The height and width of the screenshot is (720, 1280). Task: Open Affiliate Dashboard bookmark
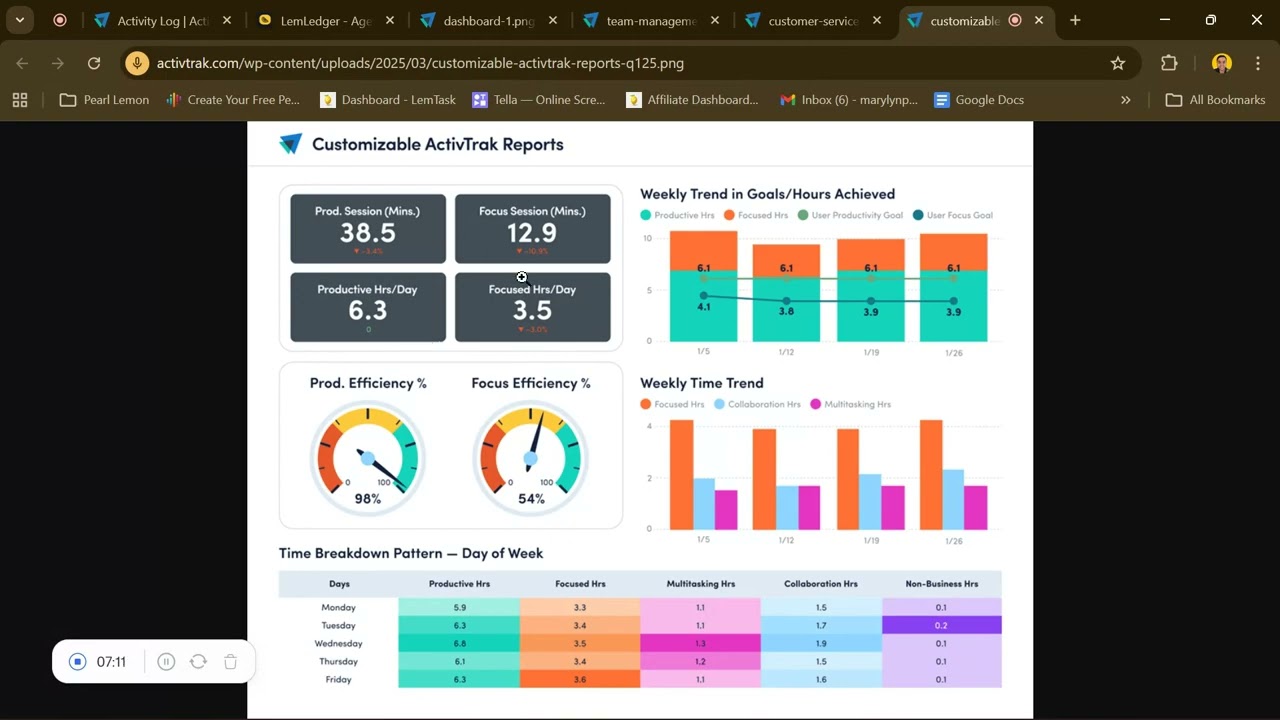coord(693,100)
